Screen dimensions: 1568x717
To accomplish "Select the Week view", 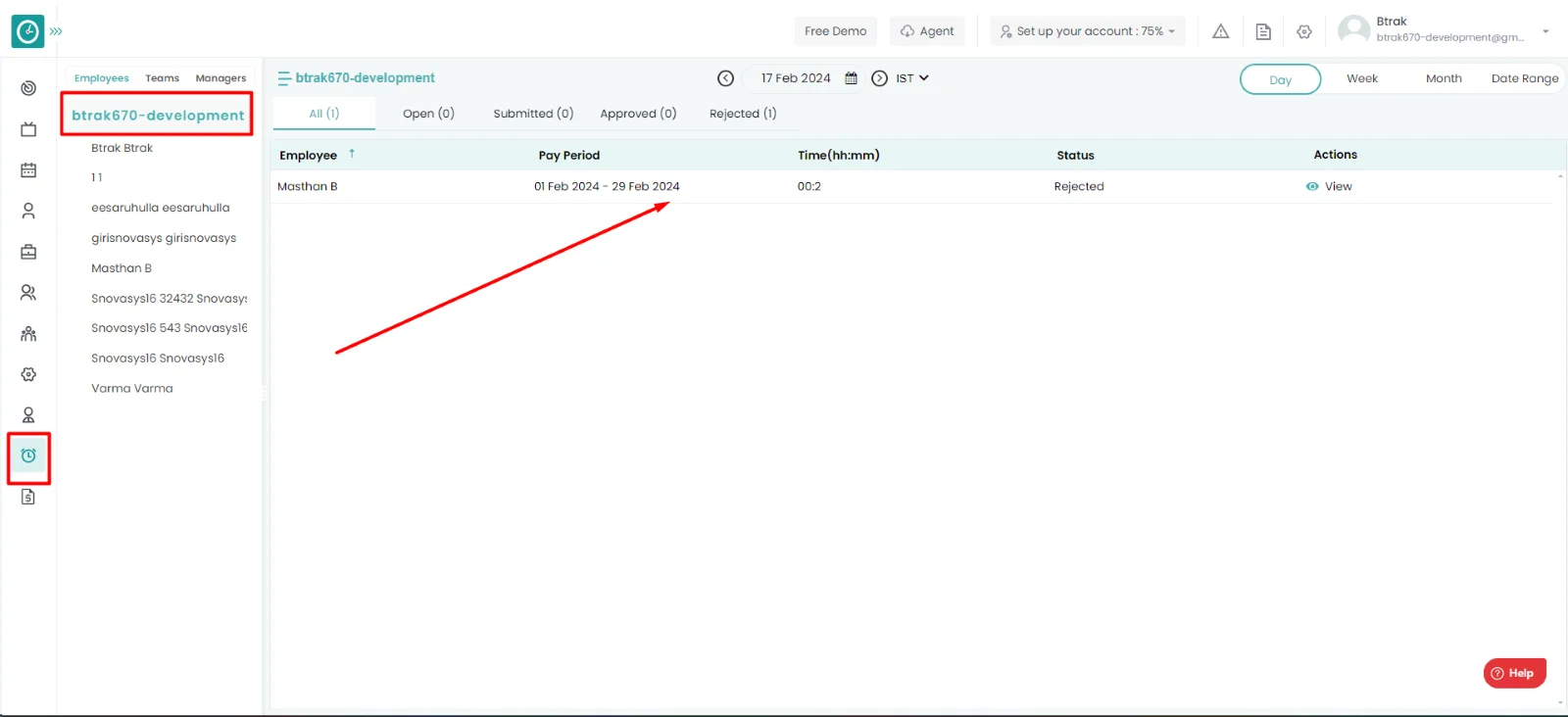I will pyautogui.click(x=1361, y=78).
